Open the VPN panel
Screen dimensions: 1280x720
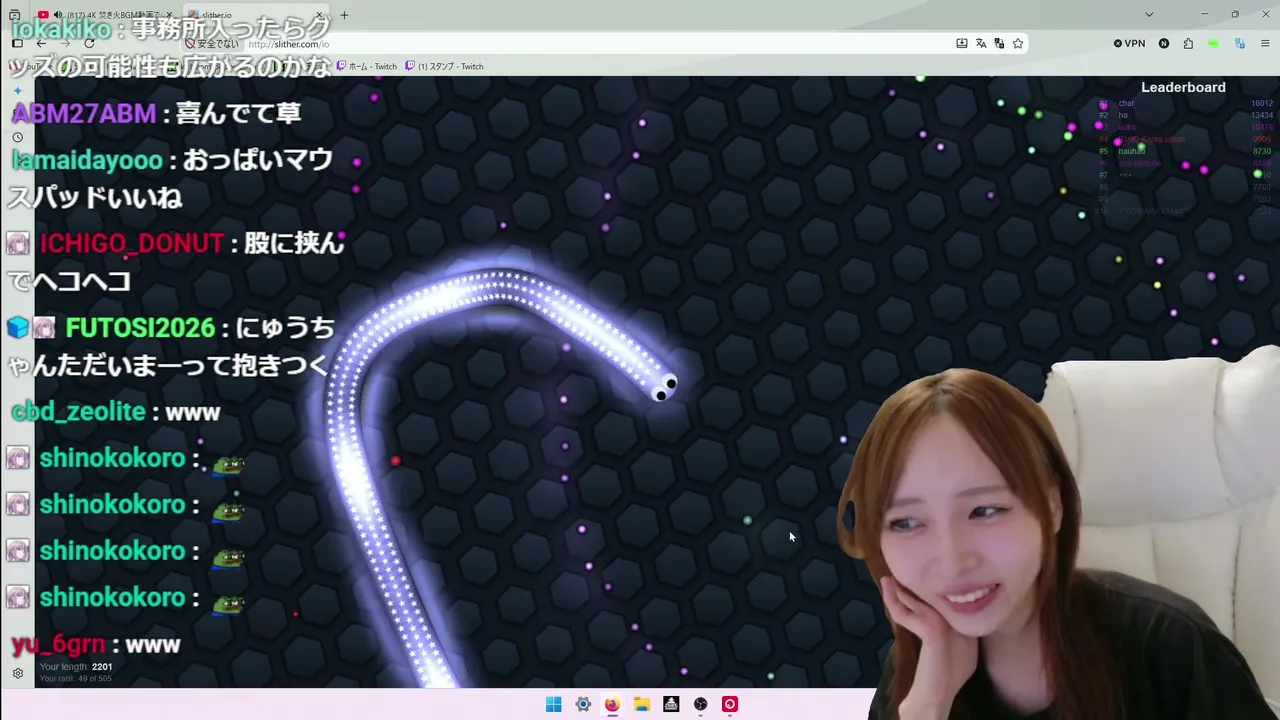tap(1129, 44)
